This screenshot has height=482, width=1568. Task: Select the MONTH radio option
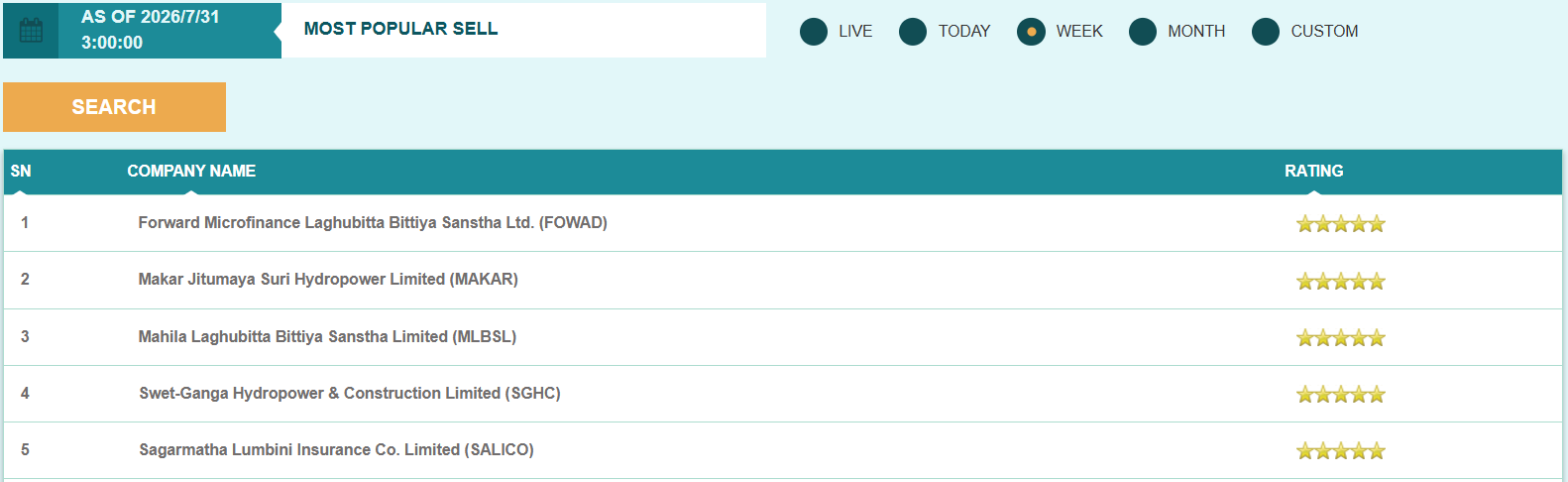point(1143,32)
